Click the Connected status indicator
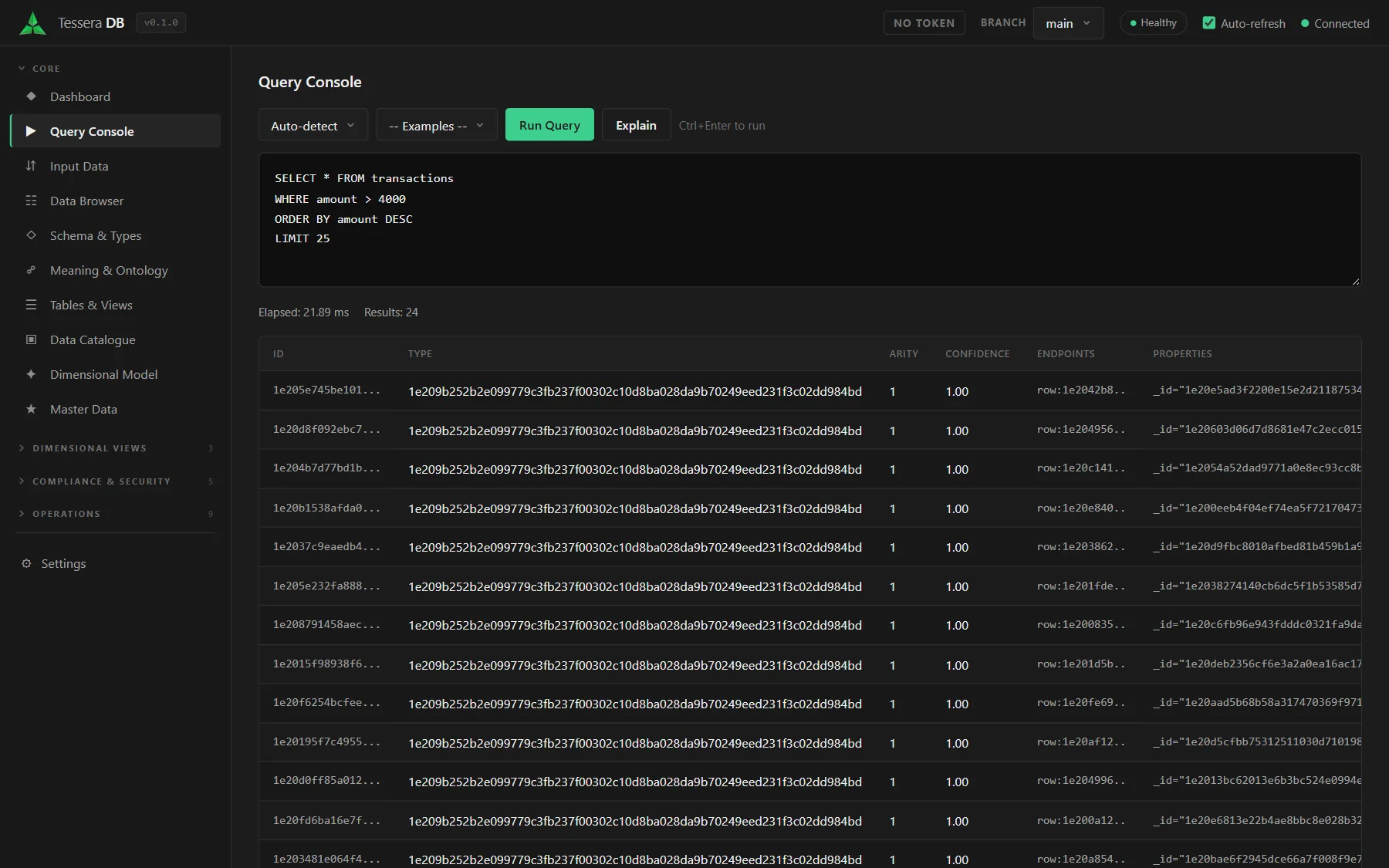The image size is (1389, 868). (x=1335, y=23)
